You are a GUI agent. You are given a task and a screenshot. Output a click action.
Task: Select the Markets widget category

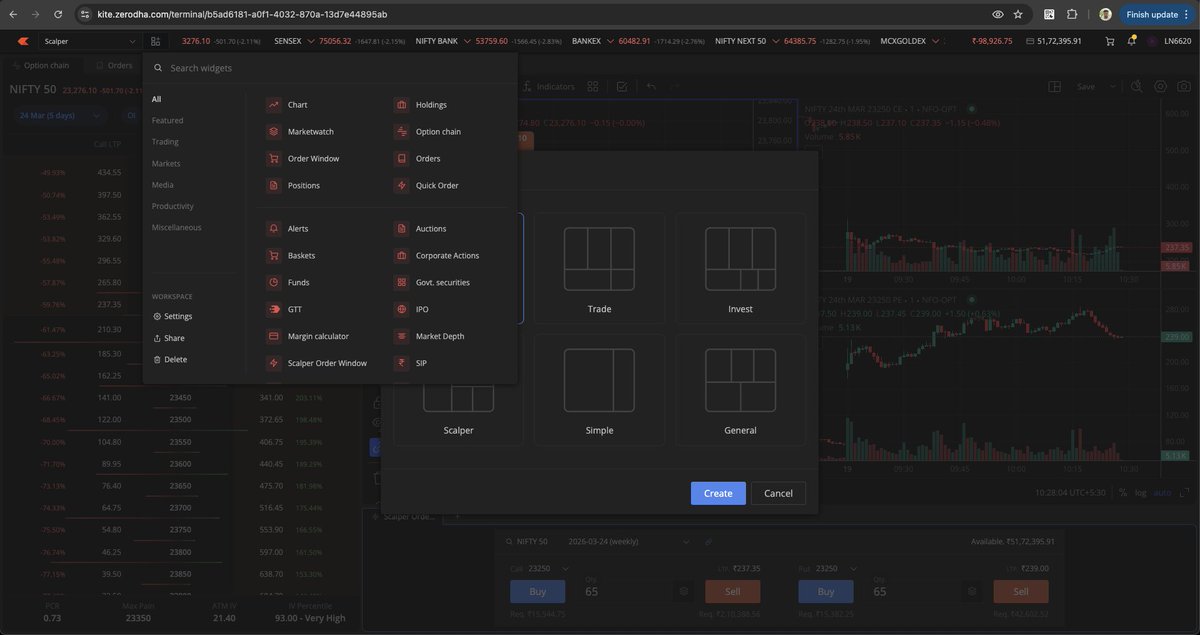166,163
